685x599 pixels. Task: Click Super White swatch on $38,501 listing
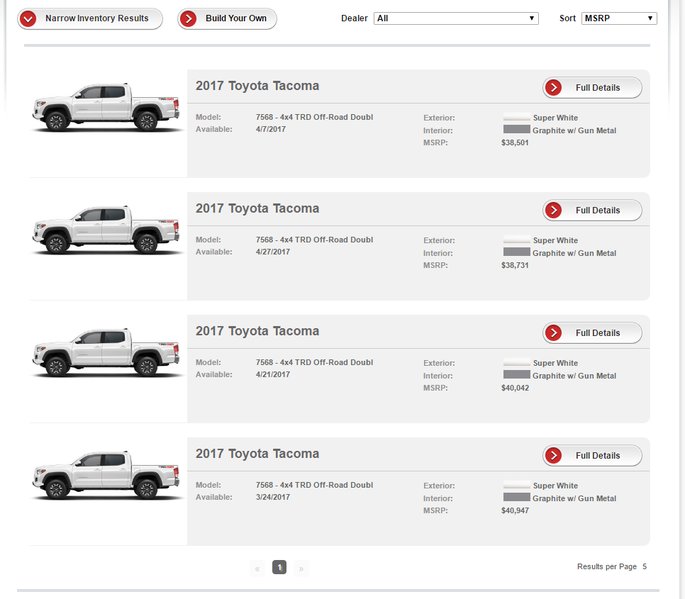pos(516,118)
